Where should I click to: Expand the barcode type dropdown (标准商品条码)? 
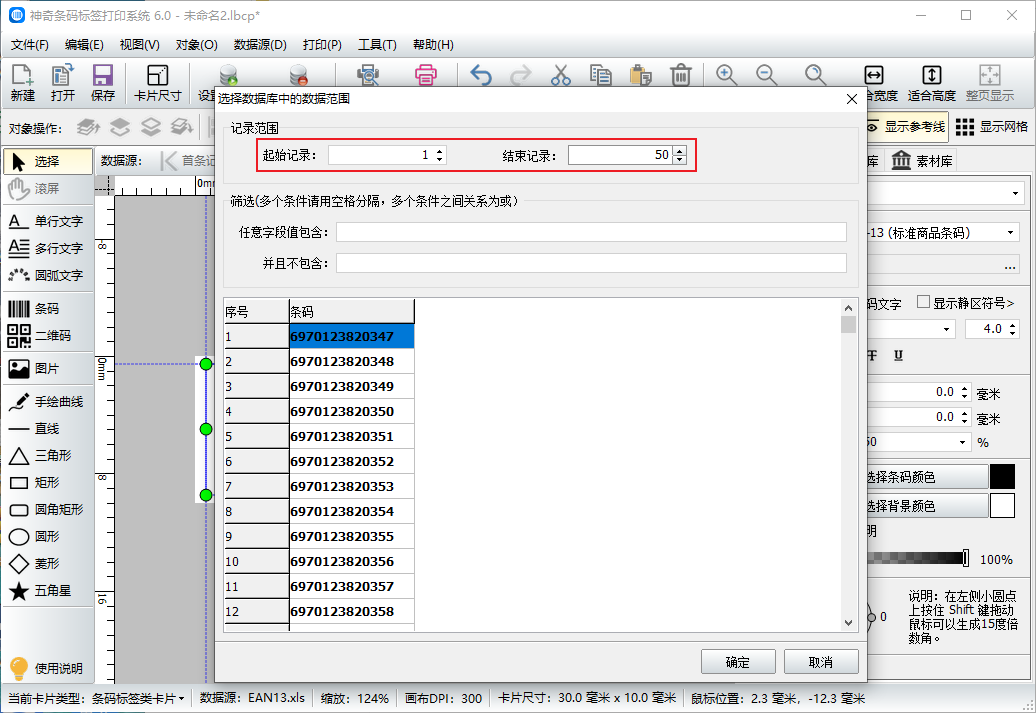tap(1010, 233)
